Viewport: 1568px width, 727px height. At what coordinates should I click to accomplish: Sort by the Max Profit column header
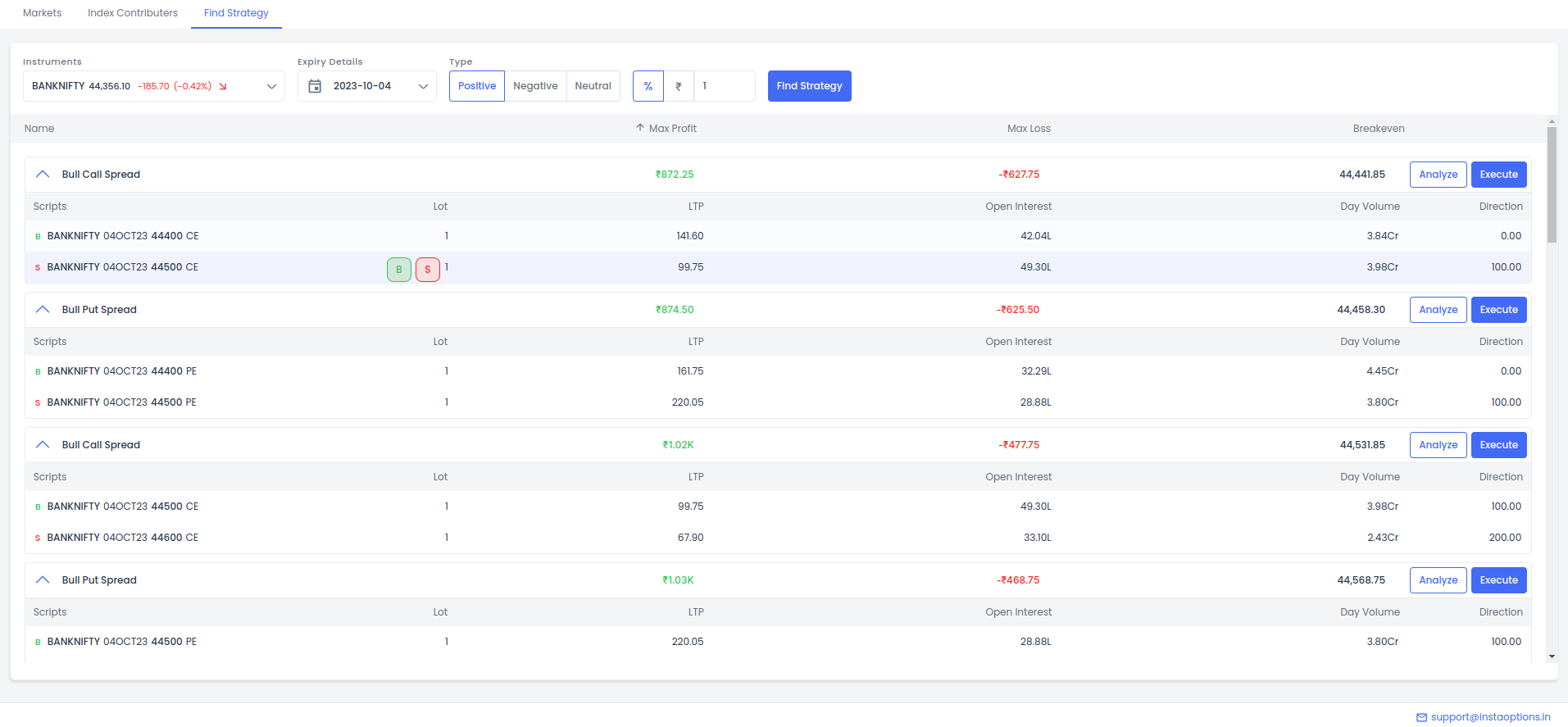click(x=673, y=129)
